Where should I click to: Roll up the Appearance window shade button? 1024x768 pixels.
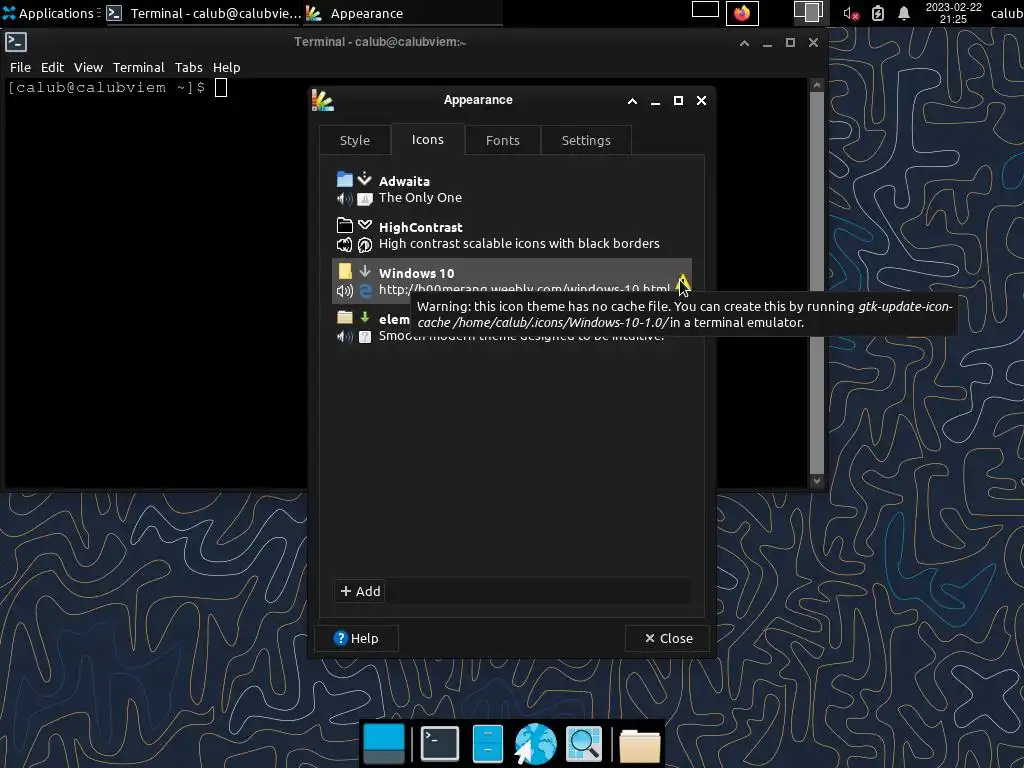(632, 101)
